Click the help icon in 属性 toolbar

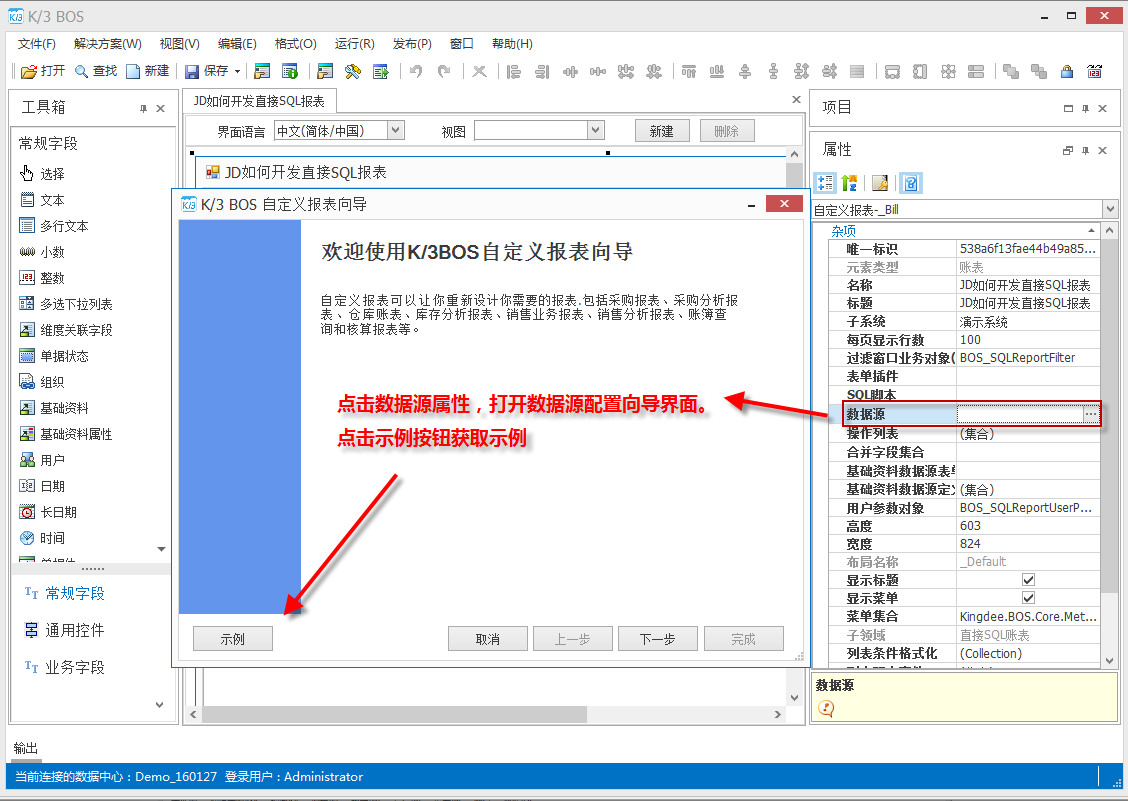[911, 183]
